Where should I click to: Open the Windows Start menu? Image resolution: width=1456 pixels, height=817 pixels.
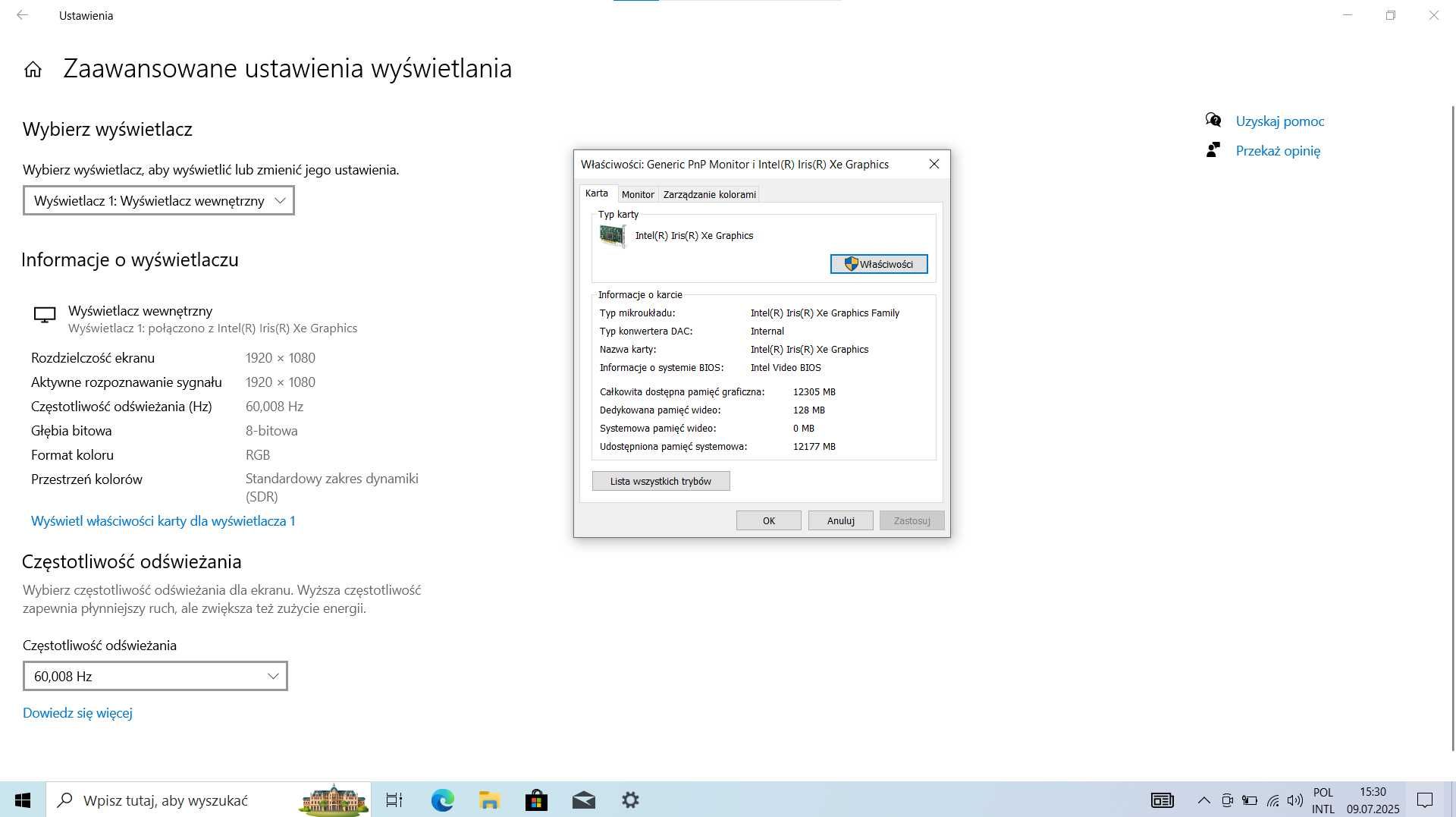click(23, 800)
